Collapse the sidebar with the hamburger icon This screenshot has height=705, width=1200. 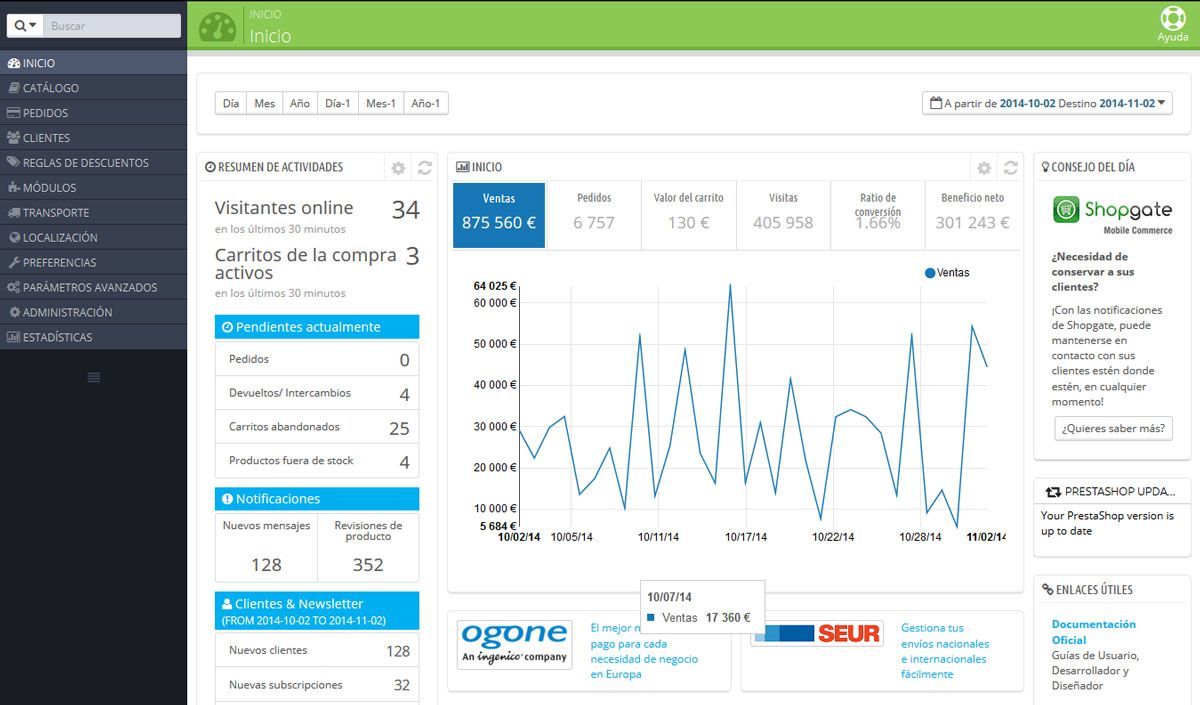[94, 377]
